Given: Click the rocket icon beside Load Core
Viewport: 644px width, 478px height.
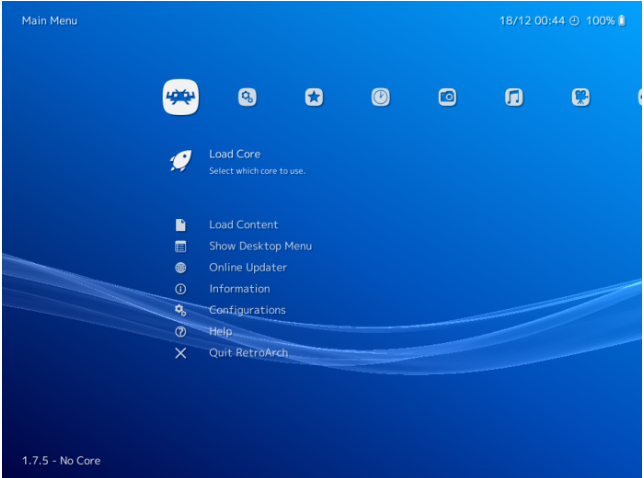Looking at the screenshot, I should [181, 161].
